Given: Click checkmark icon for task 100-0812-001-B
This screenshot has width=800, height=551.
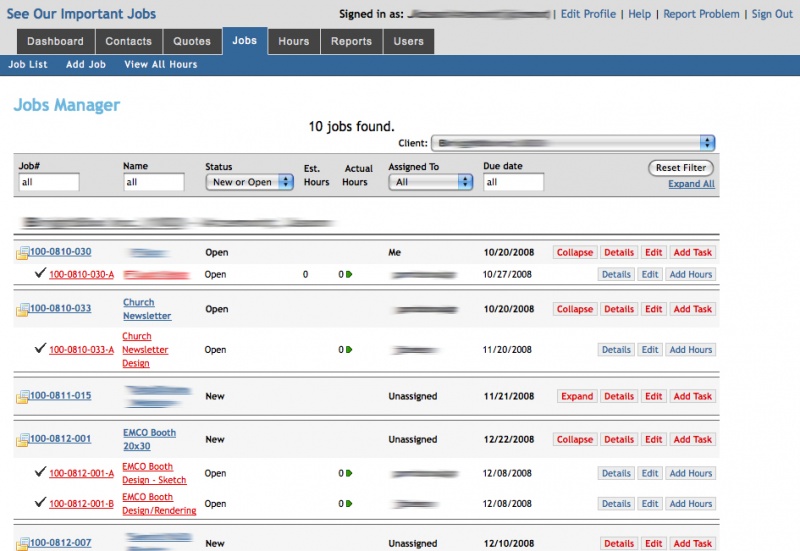Looking at the screenshot, I should (40, 503).
